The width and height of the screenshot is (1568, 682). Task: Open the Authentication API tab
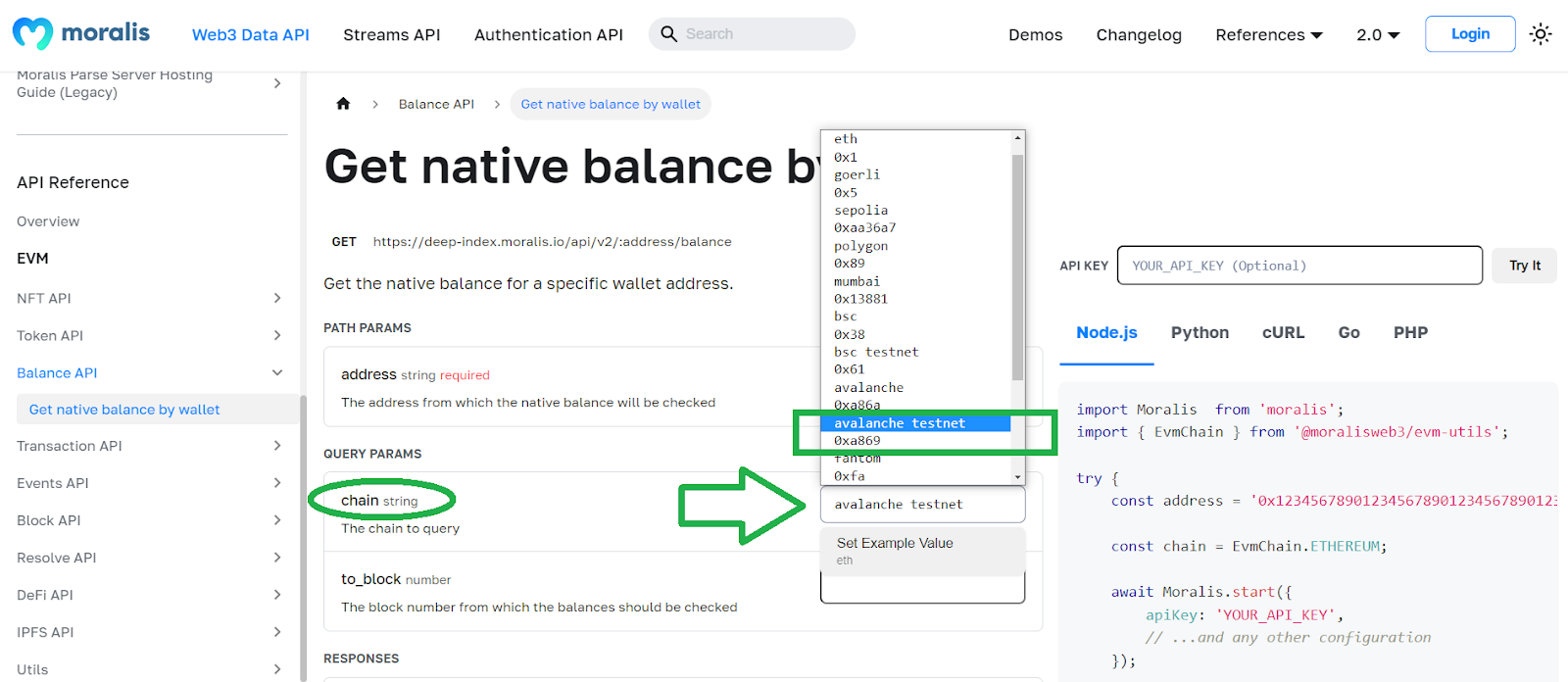pyautogui.click(x=549, y=35)
